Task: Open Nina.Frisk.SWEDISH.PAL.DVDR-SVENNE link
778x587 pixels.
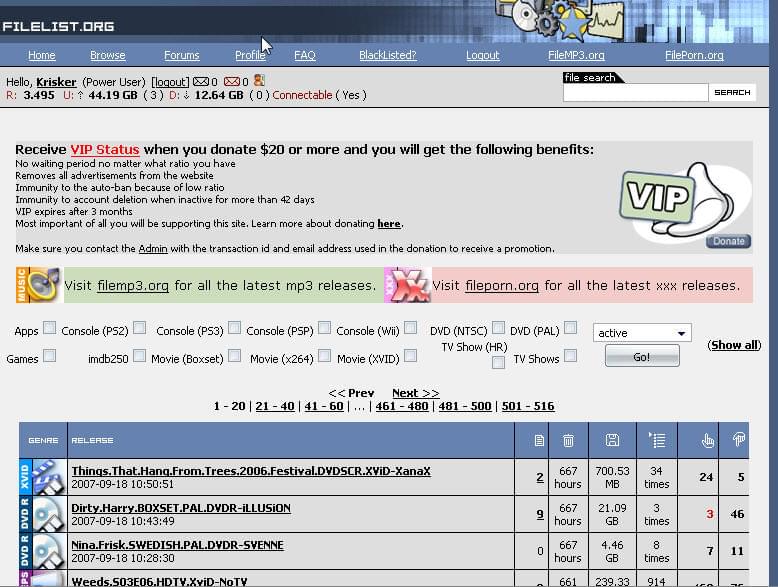Action: coord(178,545)
